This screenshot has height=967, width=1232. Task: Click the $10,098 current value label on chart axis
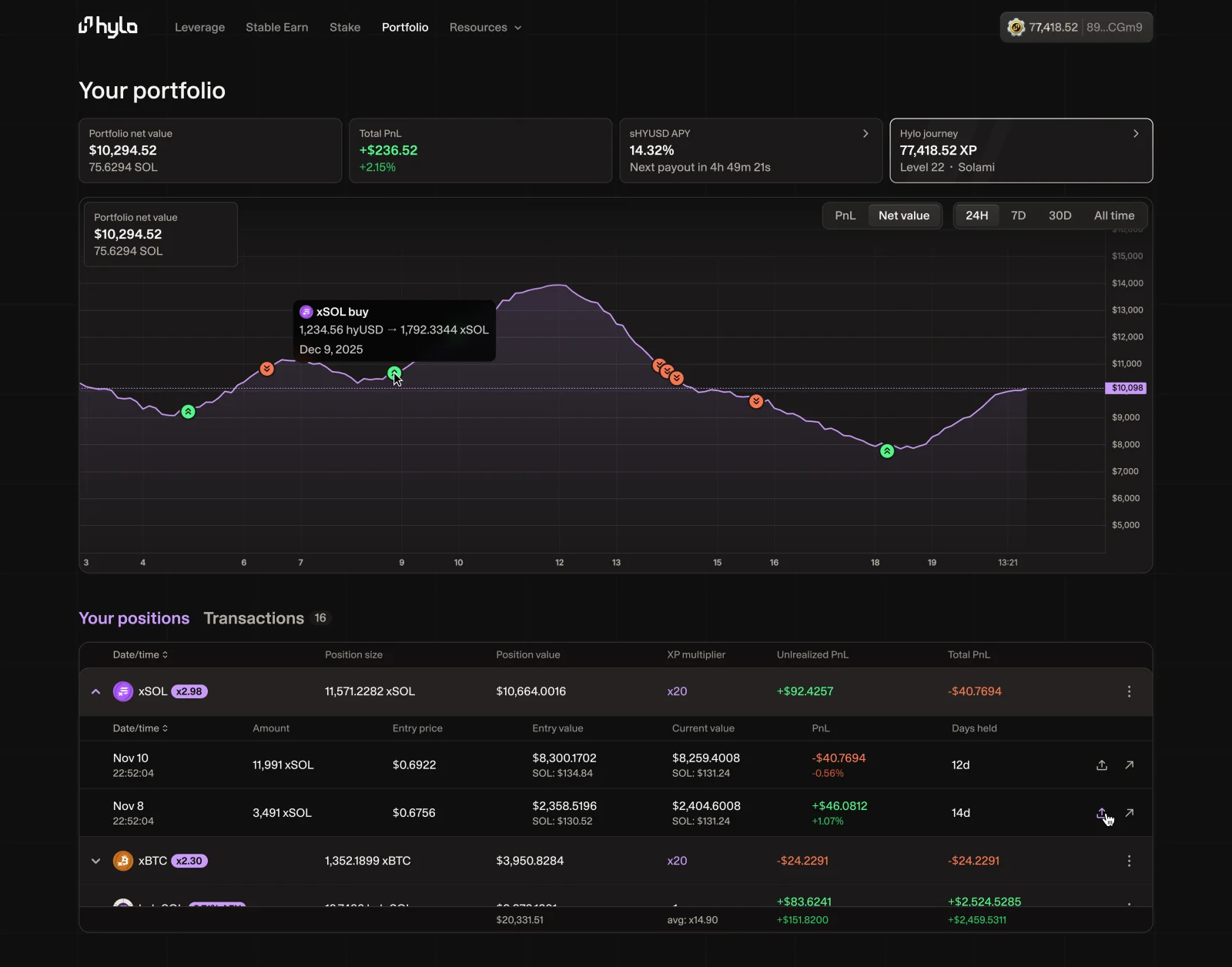(x=1127, y=388)
